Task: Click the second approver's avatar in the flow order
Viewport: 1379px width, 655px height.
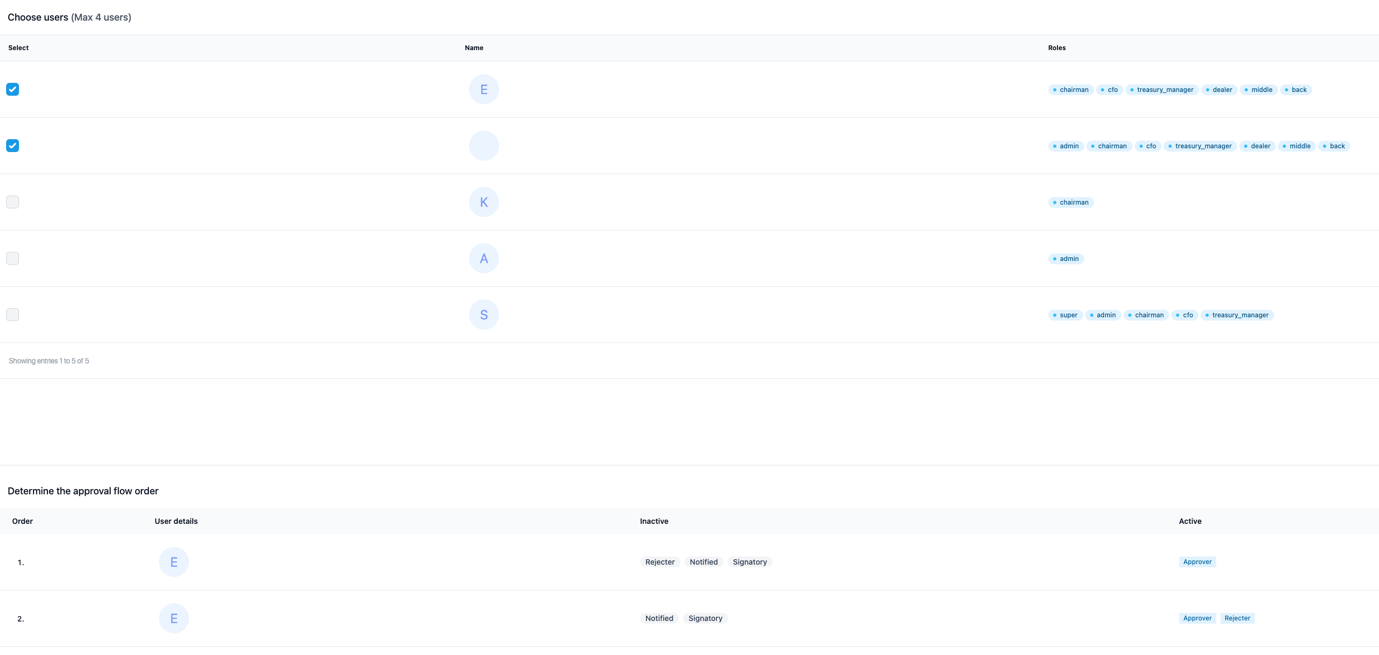Action: click(x=173, y=617)
